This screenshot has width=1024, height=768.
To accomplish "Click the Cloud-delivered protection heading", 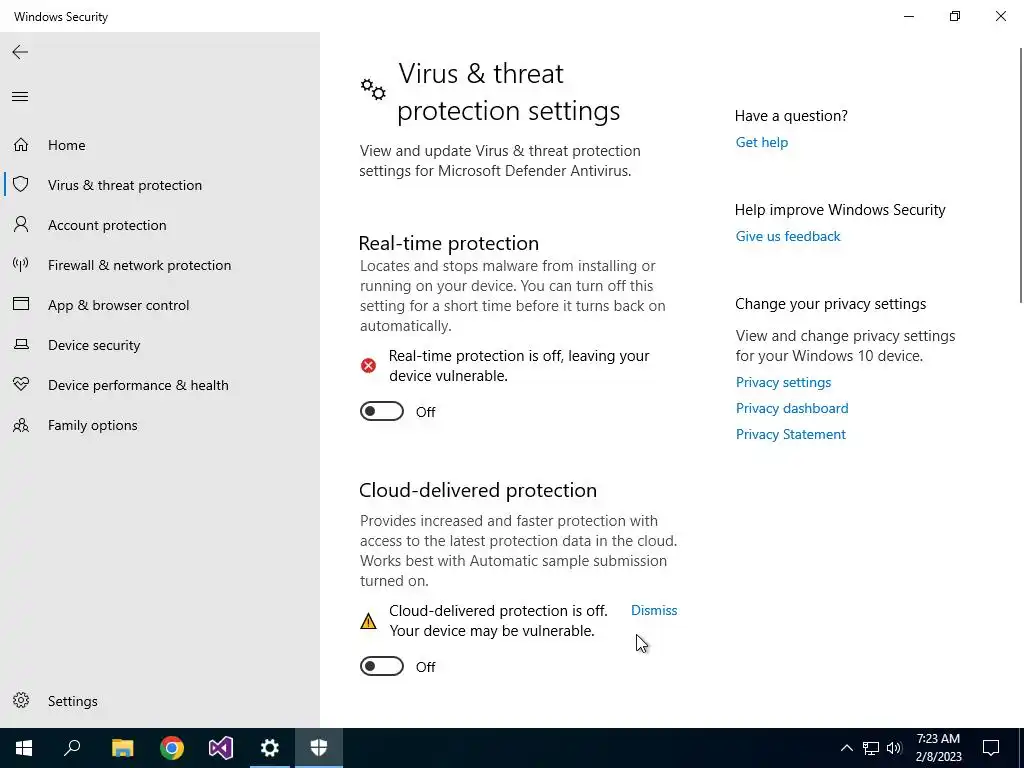I will [478, 490].
